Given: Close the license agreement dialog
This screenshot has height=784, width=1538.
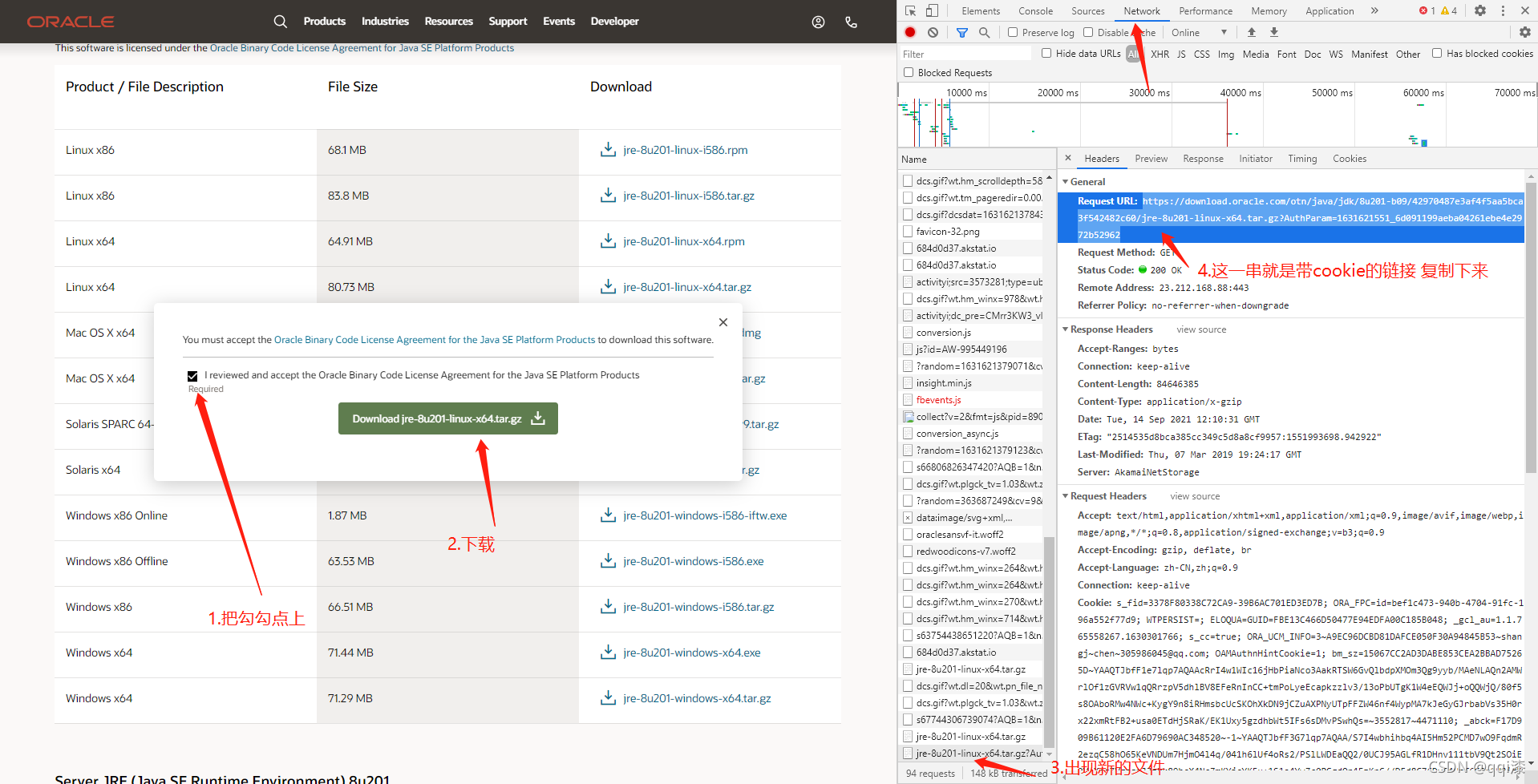Looking at the screenshot, I should (x=723, y=322).
